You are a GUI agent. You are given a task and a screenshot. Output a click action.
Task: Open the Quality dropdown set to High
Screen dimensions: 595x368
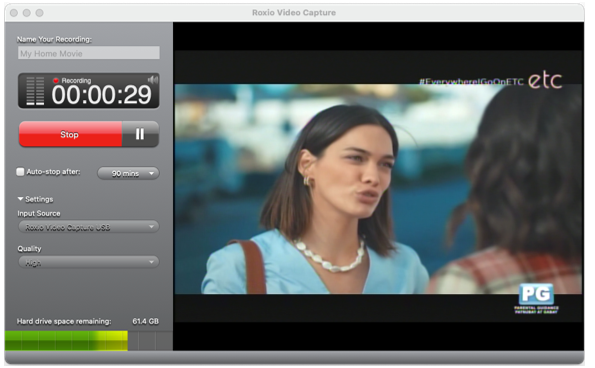click(x=89, y=262)
